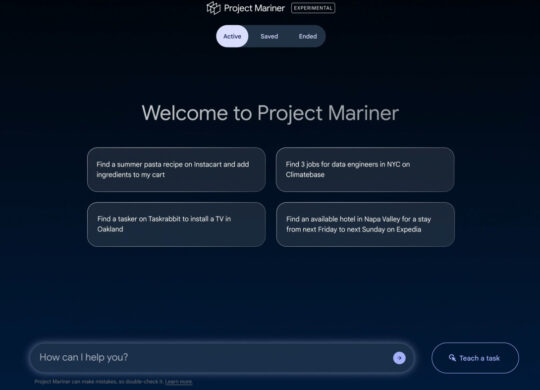Click the Teach a task button
The image size is (540, 390).
click(x=475, y=358)
